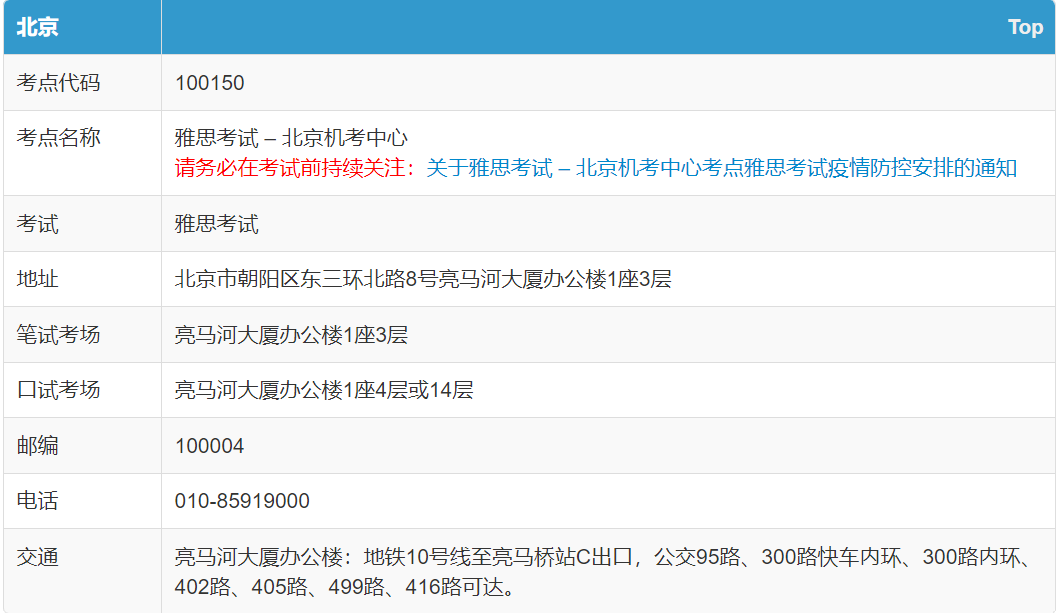Screen dimensions: 1057x613
Task: Click the postal code 100004
Action: pyautogui.click(x=209, y=446)
